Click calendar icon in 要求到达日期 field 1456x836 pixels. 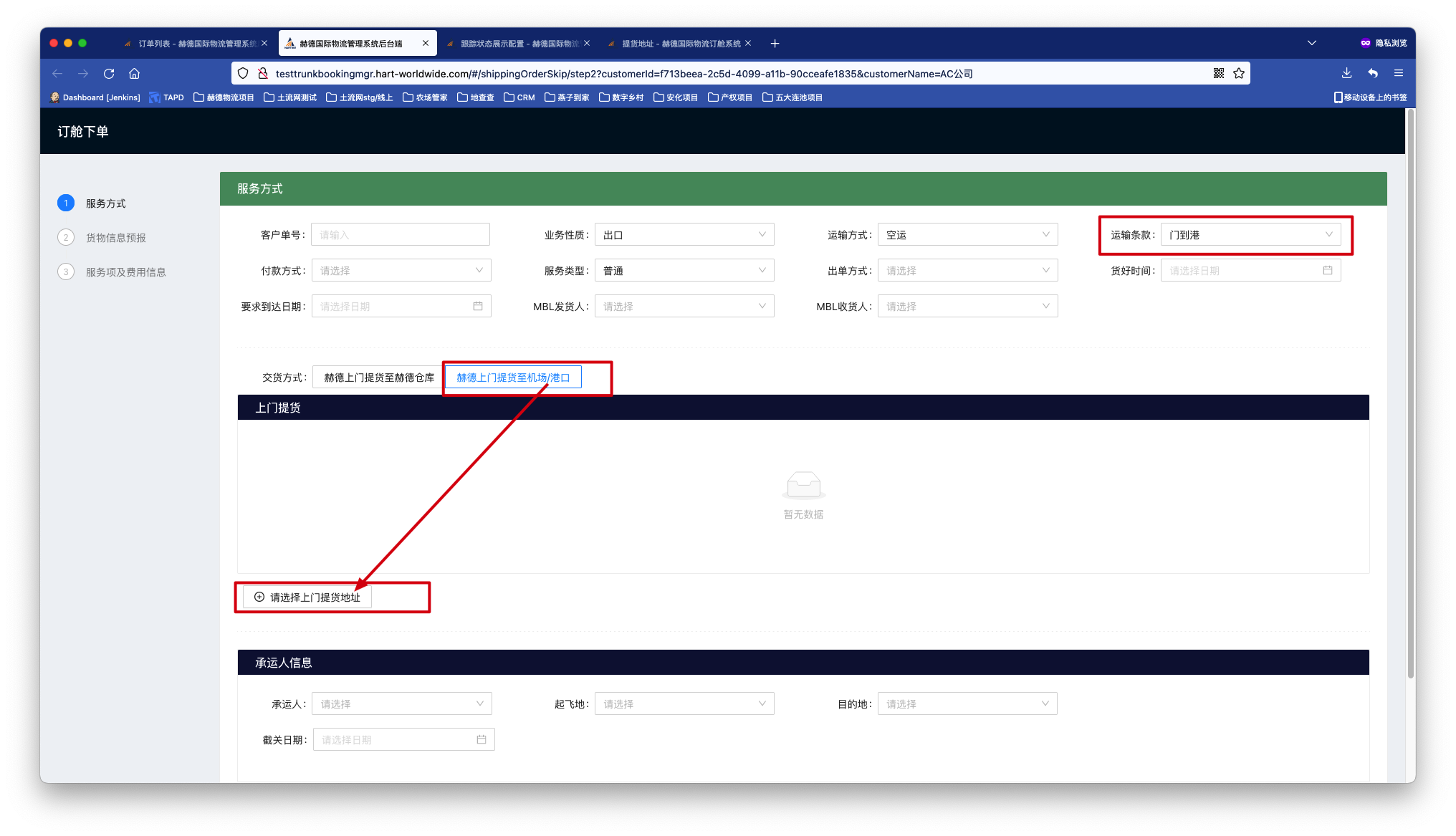(x=478, y=307)
